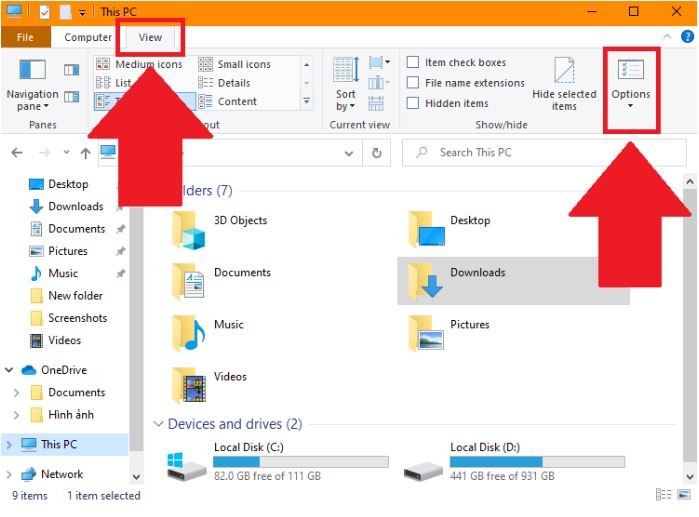Image resolution: width=699 pixels, height=517 pixels.
Task: Open address bar history dropdown
Action: coord(349,153)
